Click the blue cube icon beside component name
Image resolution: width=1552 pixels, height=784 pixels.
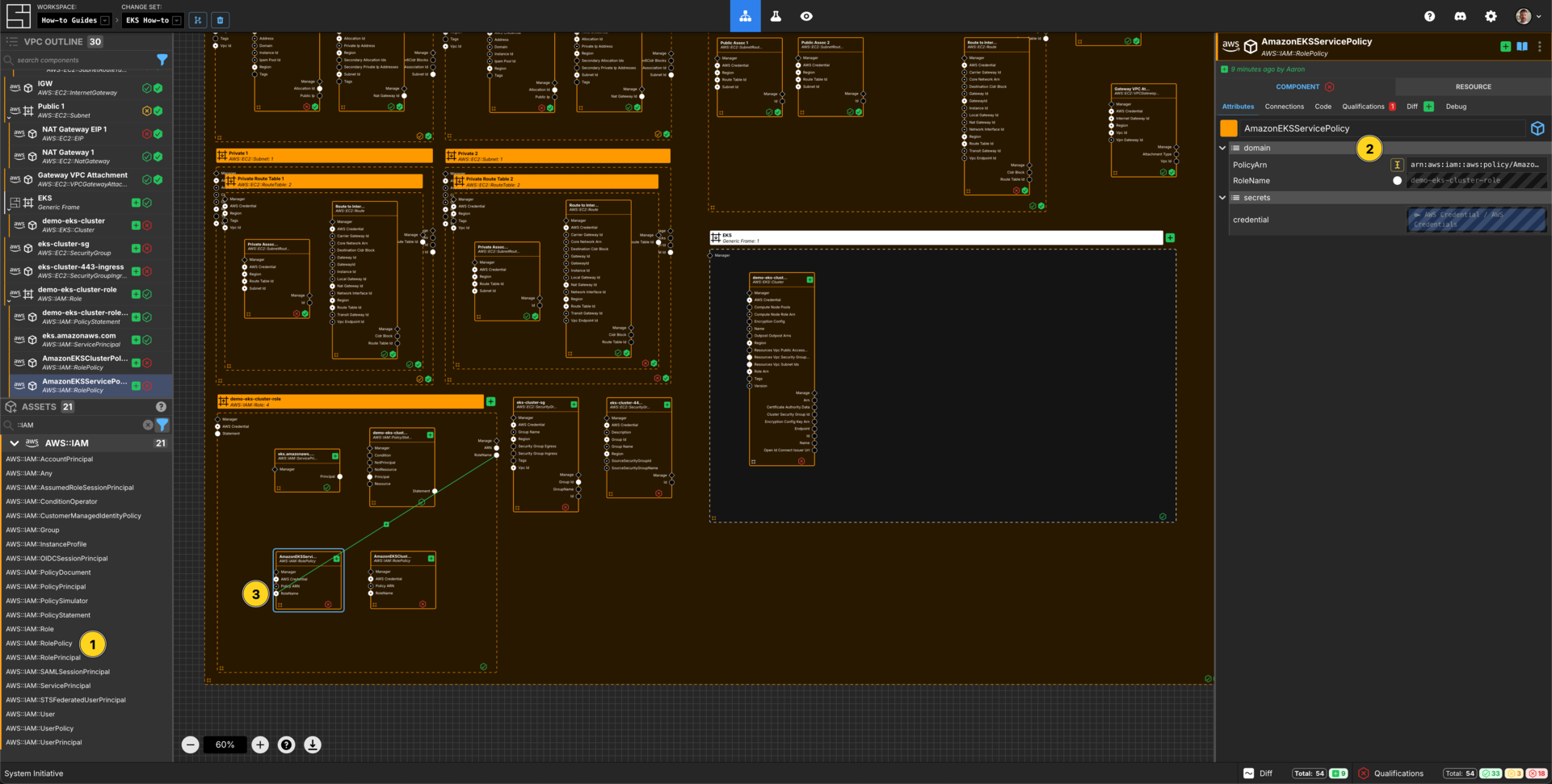1537,128
